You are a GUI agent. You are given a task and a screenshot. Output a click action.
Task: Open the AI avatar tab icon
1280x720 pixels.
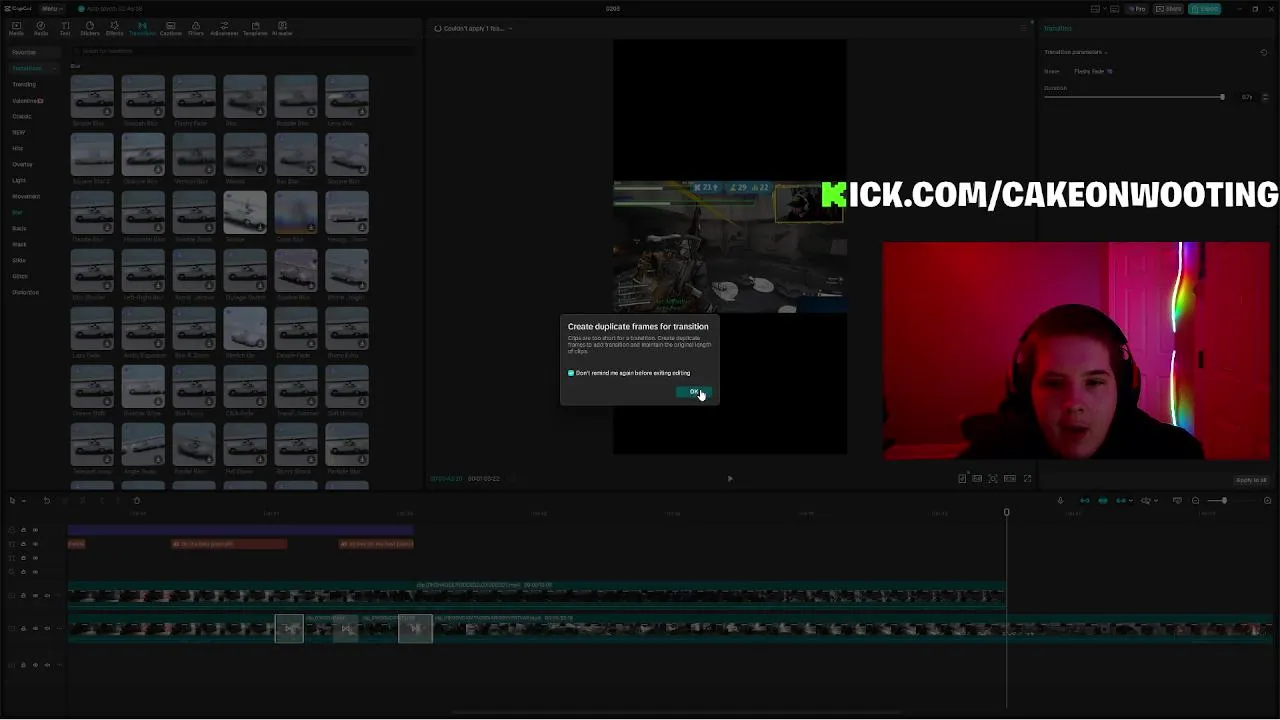pyautogui.click(x=282, y=28)
